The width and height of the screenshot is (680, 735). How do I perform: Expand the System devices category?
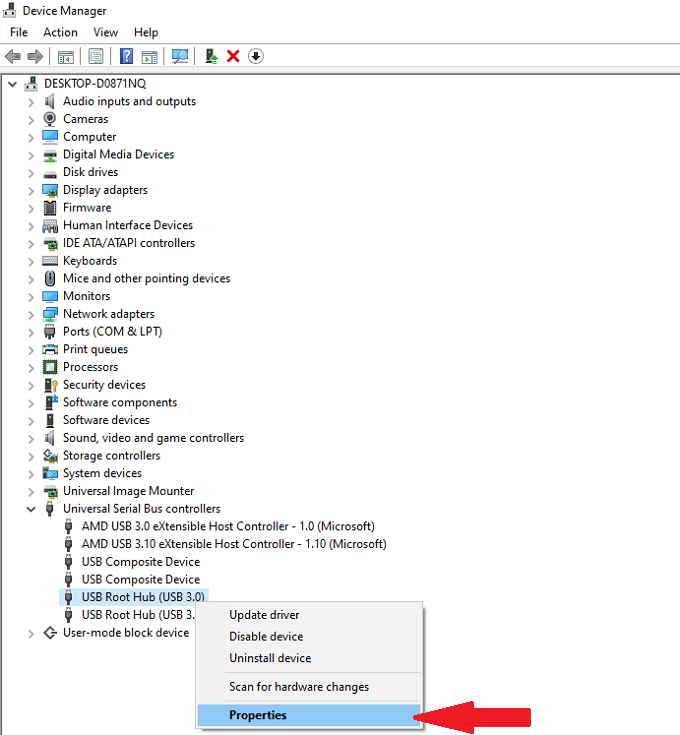click(x=31, y=474)
